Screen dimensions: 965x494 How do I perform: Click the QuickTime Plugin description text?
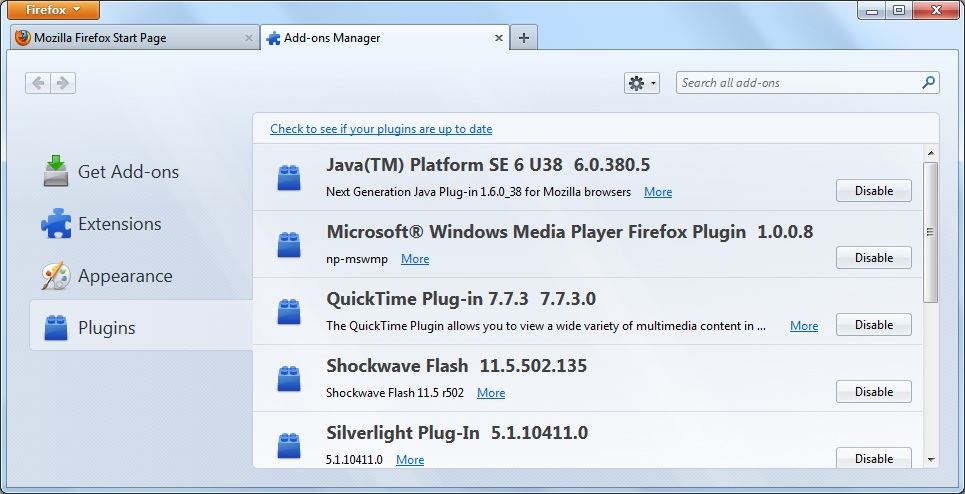(x=546, y=326)
